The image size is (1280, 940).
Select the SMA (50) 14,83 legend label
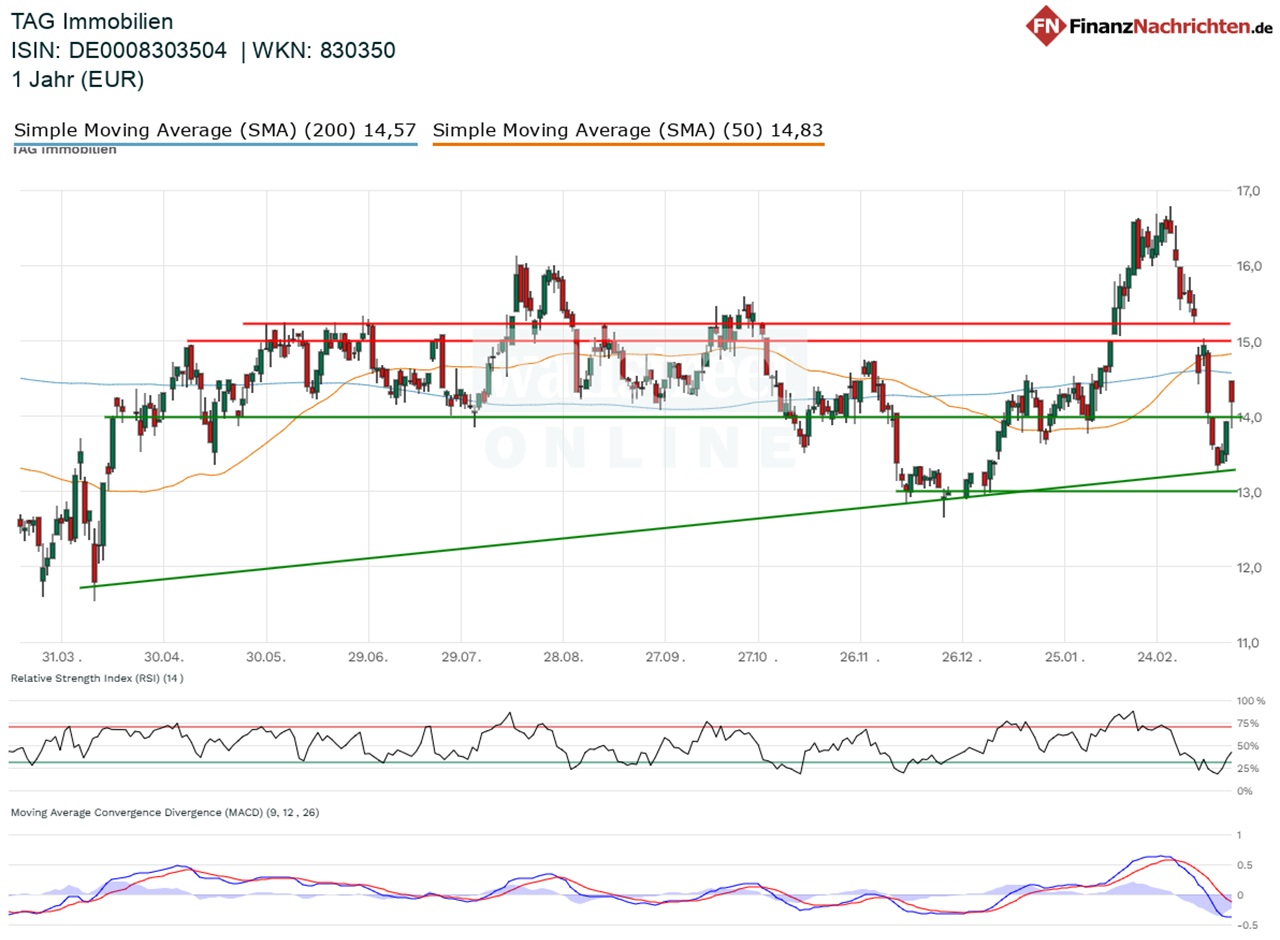click(628, 130)
